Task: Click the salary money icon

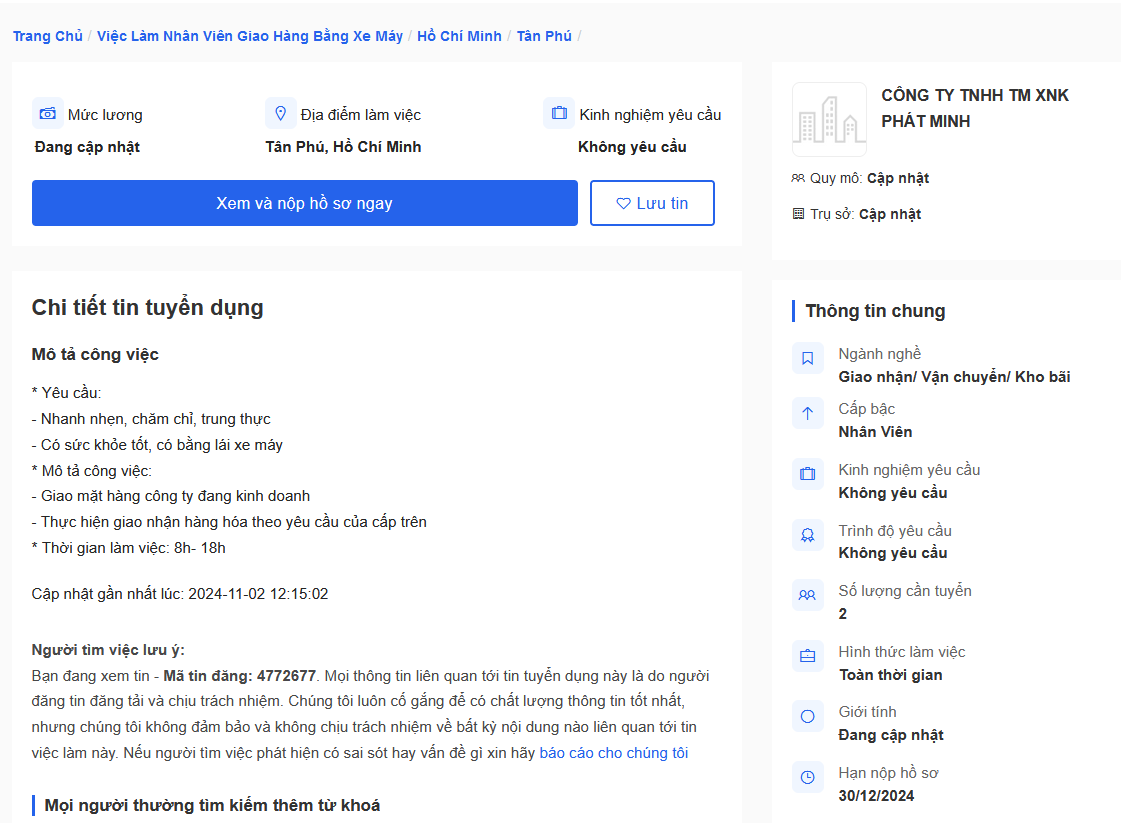Action: pos(48,114)
